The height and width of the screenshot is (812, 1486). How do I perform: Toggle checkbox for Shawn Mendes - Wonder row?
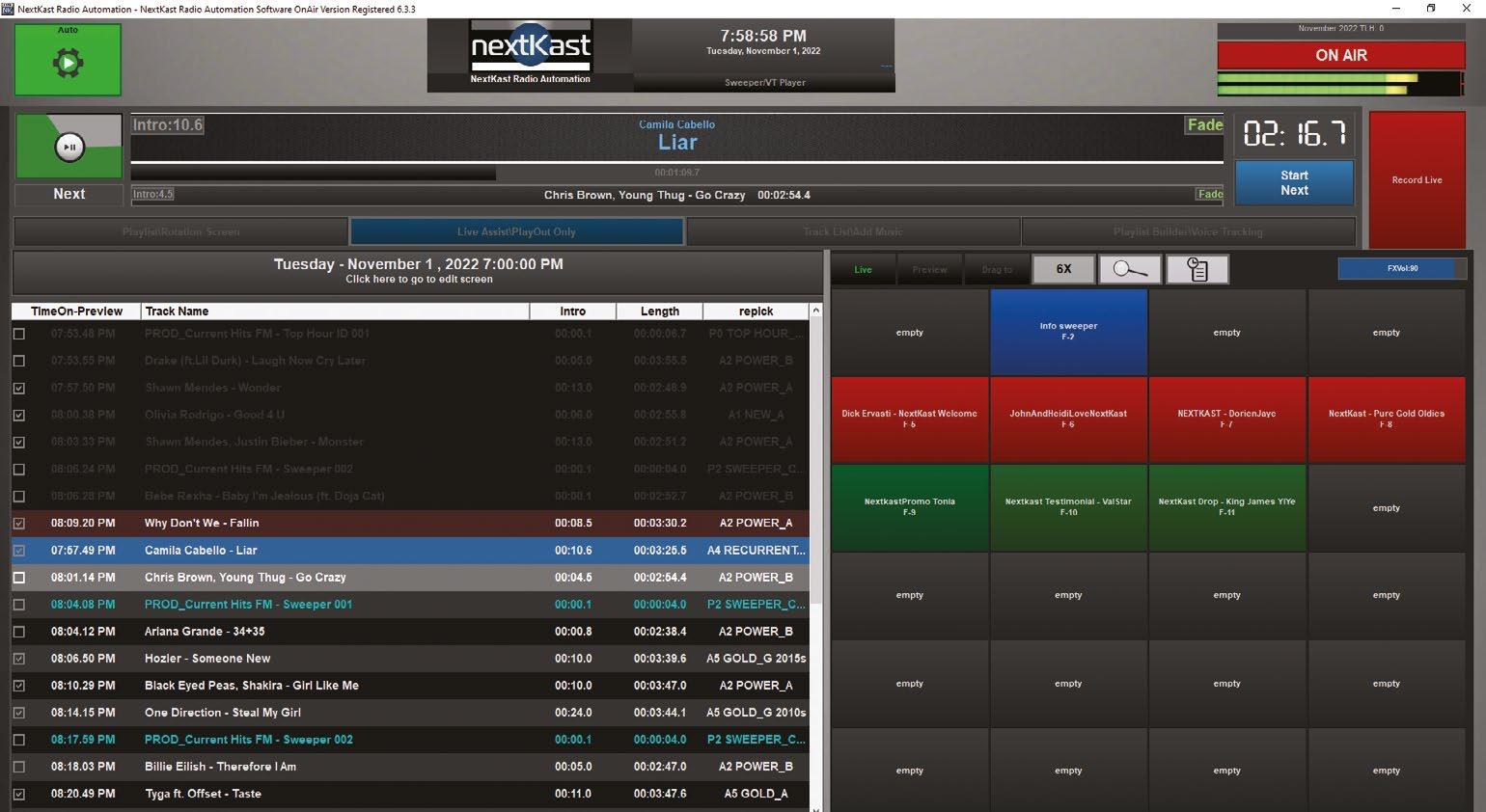click(19, 388)
